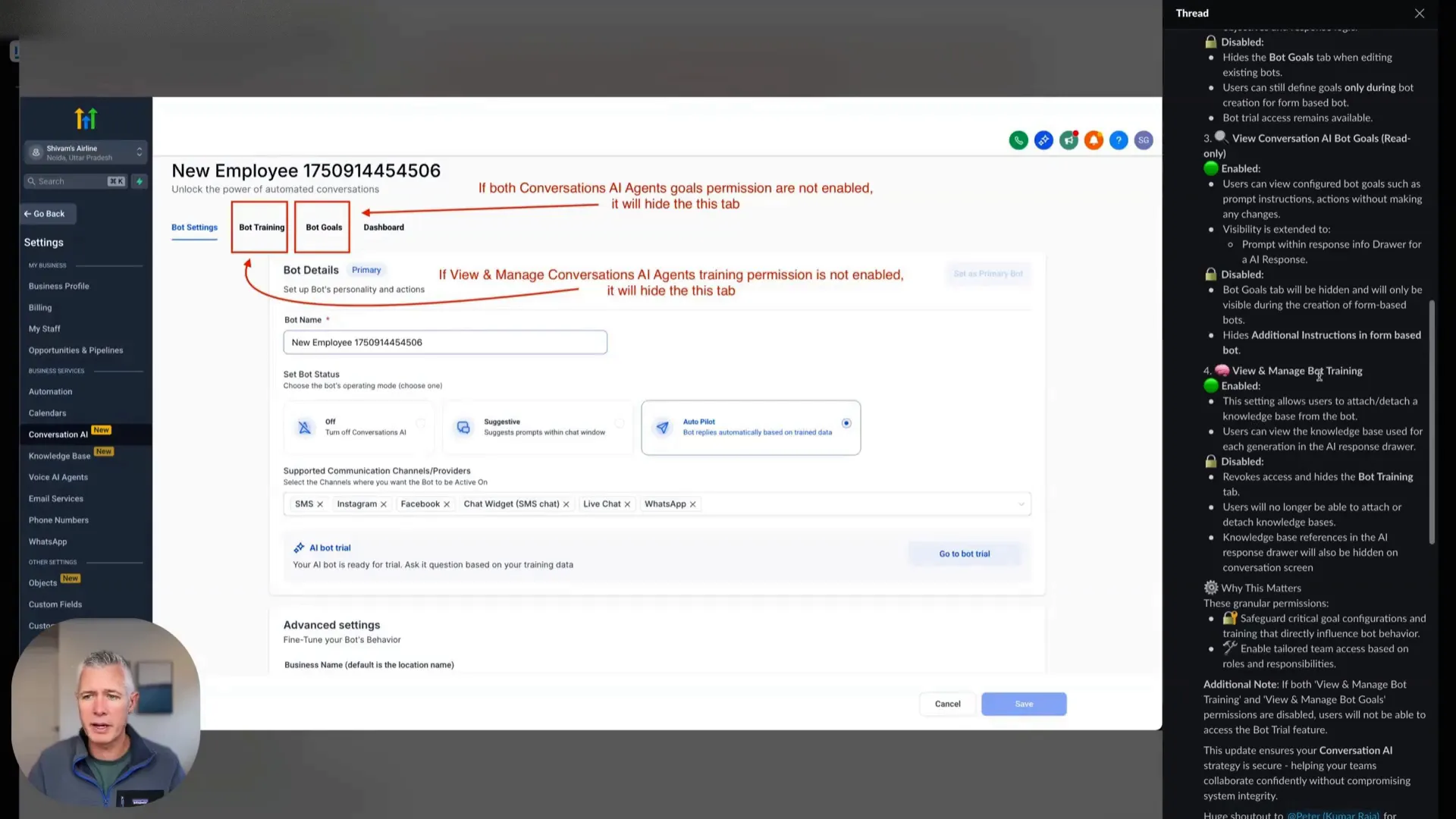
Task: Click the Save button
Action: pos(1023,704)
